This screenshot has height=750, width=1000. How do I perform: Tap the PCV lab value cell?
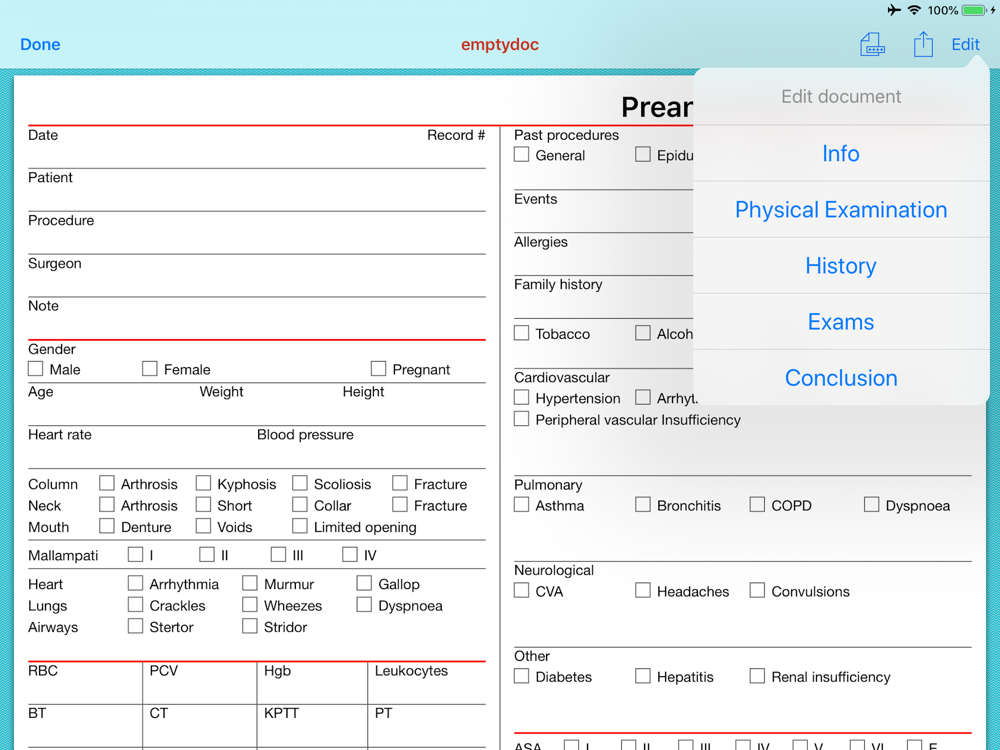200,683
